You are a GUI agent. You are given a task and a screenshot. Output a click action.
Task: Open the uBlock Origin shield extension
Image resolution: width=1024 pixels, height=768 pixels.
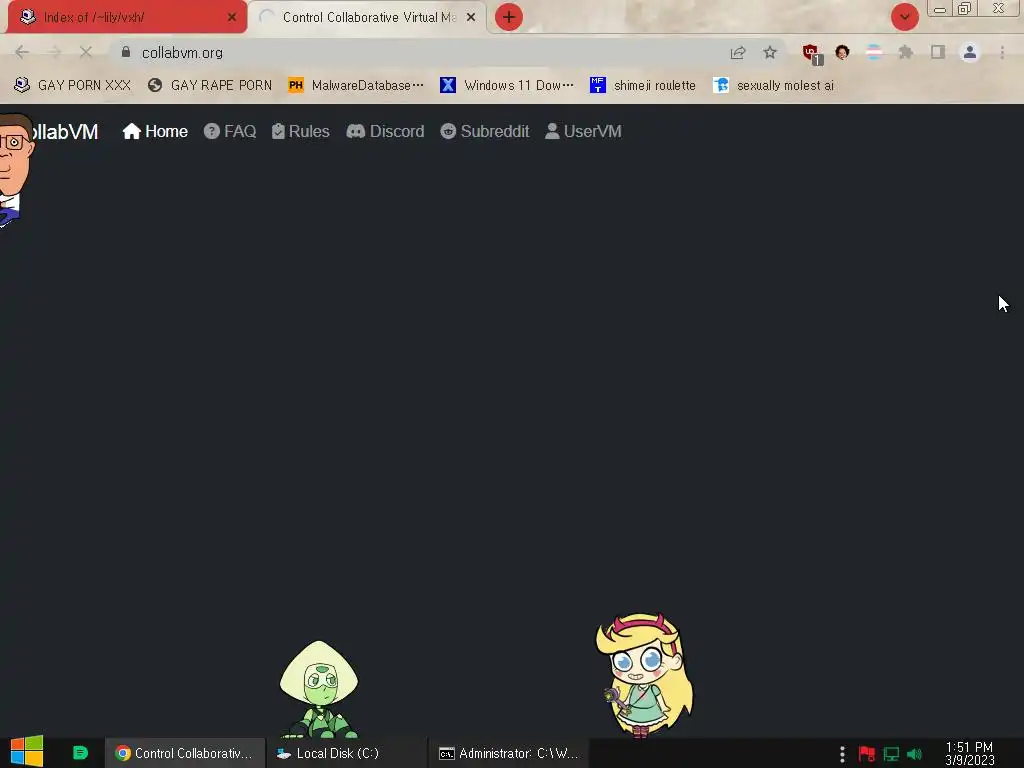click(812, 53)
